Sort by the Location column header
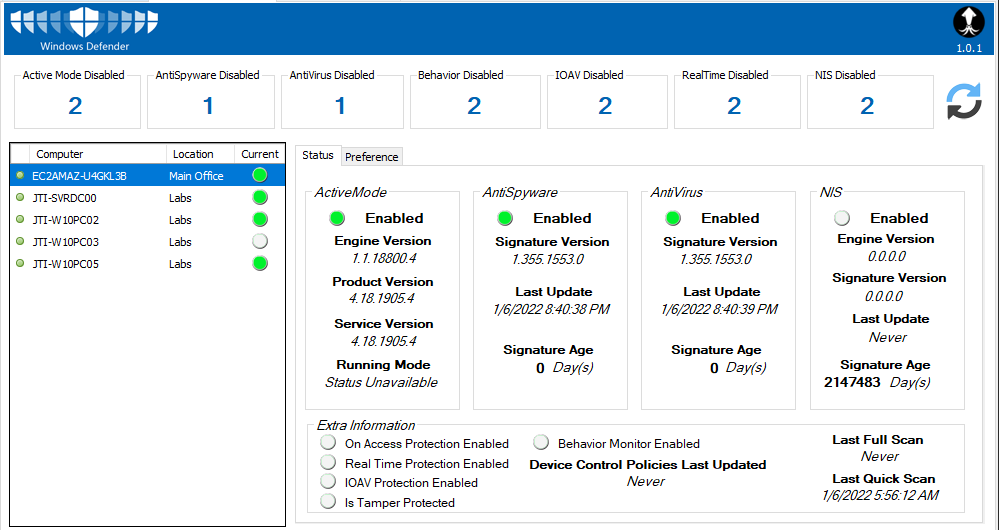Image resolution: width=999 pixels, height=530 pixels. 201,154
